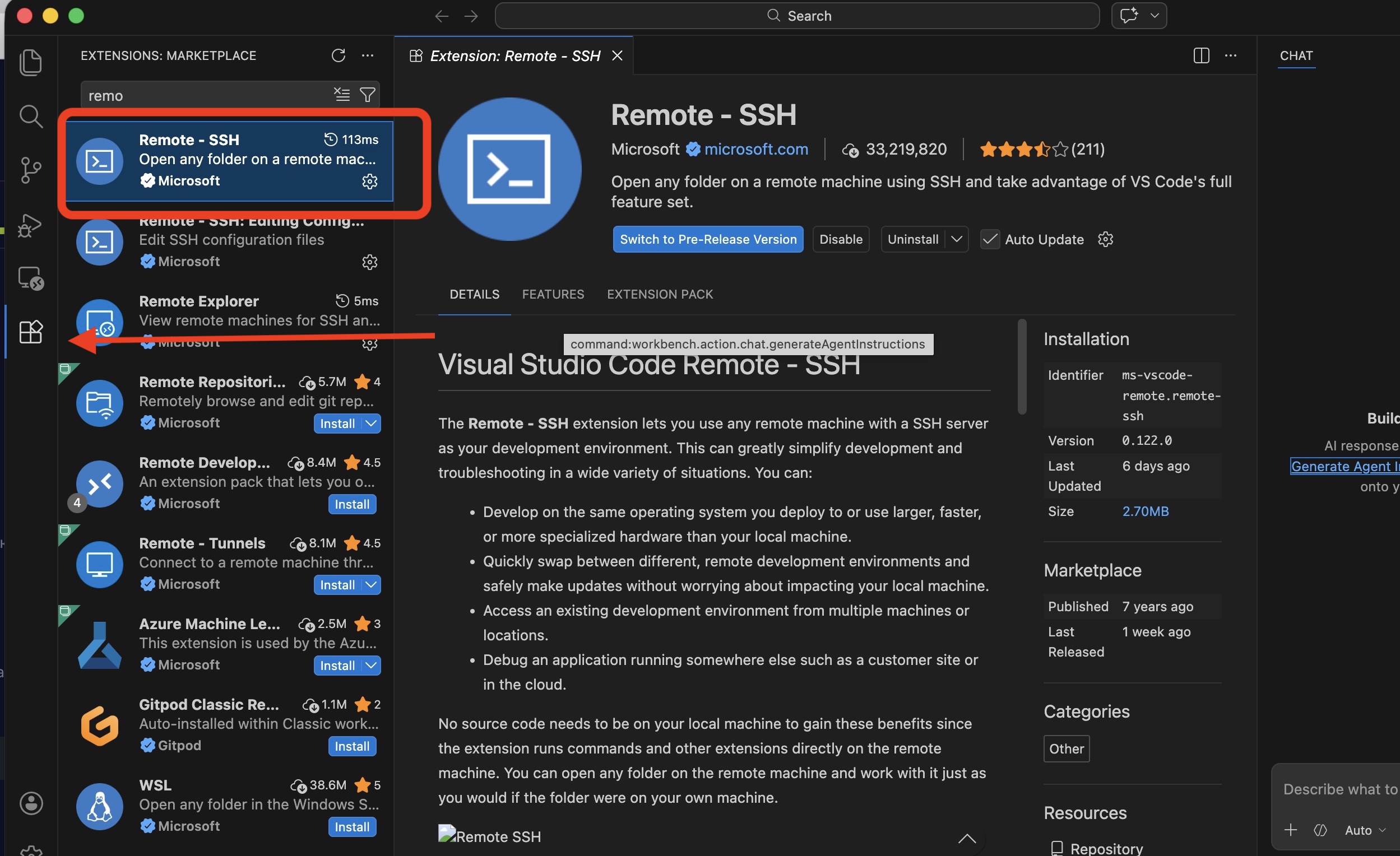The image size is (1400, 856).
Task: Go forward with the navigation arrow
Action: [471, 16]
